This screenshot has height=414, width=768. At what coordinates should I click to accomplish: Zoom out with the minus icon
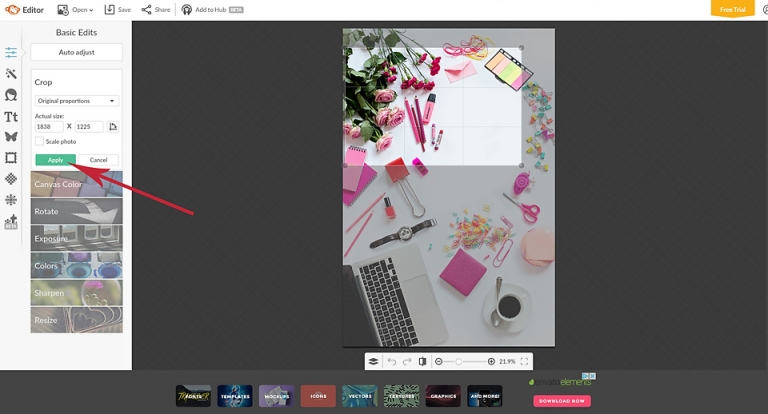pos(439,362)
